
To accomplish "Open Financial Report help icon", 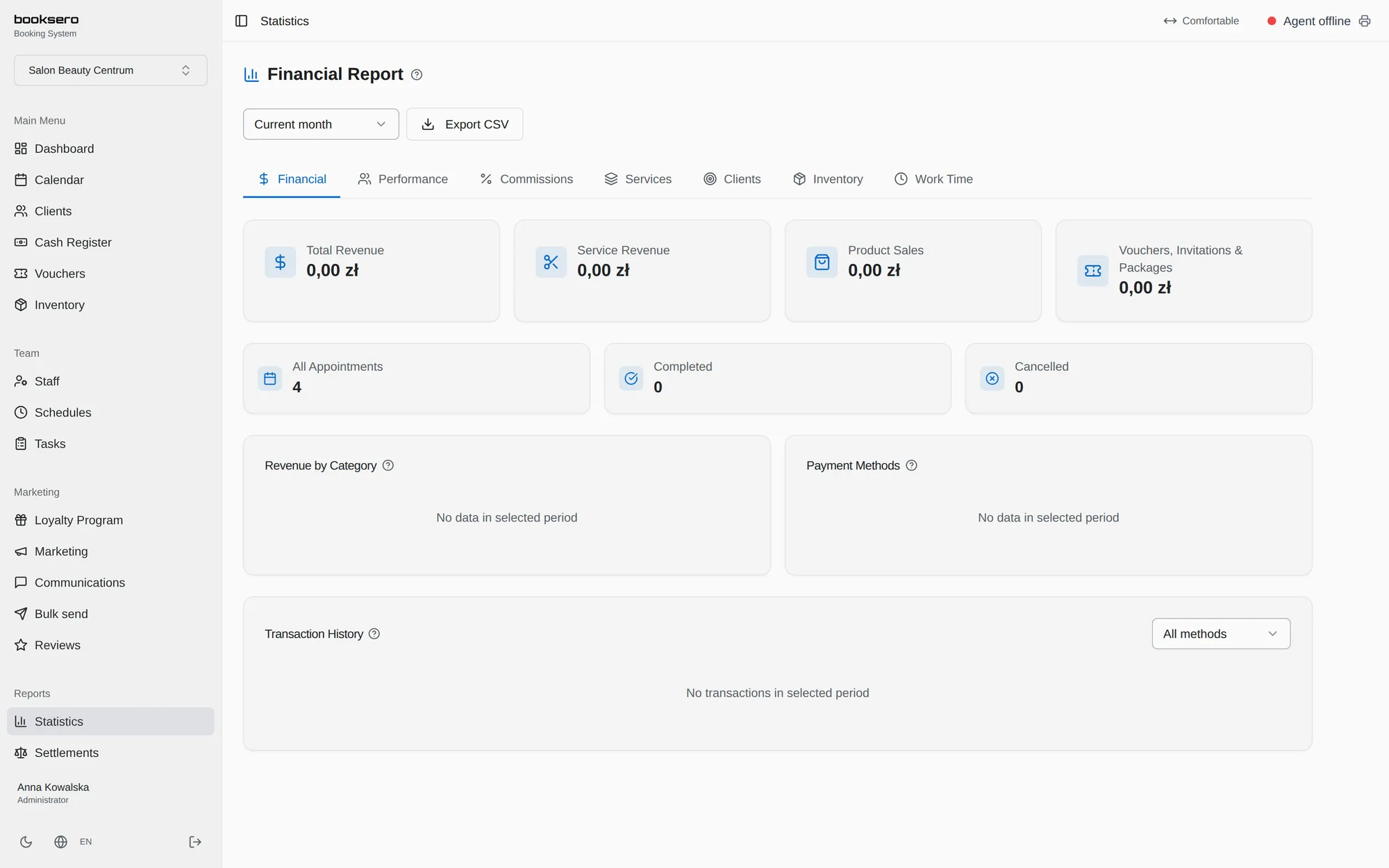I will pyautogui.click(x=417, y=75).
